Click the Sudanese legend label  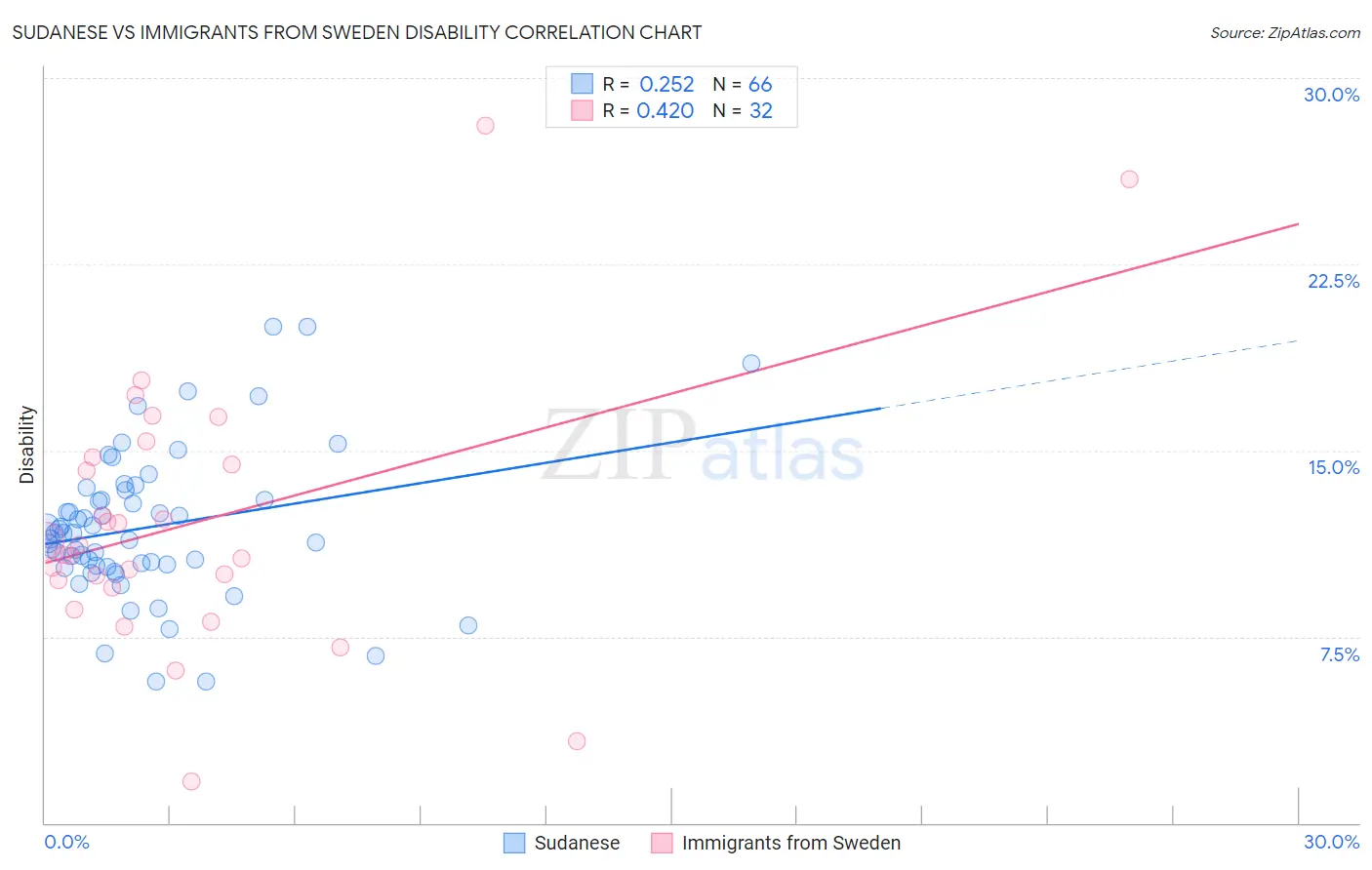pyautogui.click(x=577, y=843)
